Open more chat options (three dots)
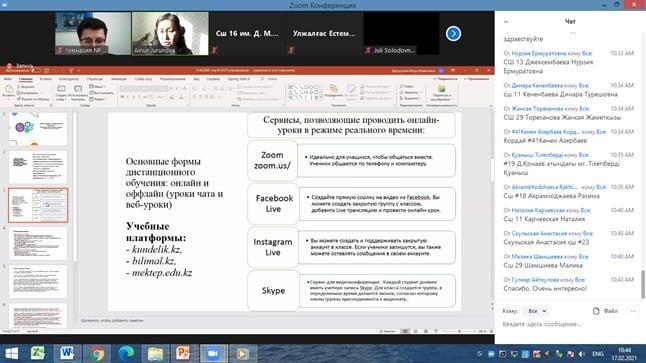Image resolution: width=646 pixels, height=363 pixels. click(633, 311)
